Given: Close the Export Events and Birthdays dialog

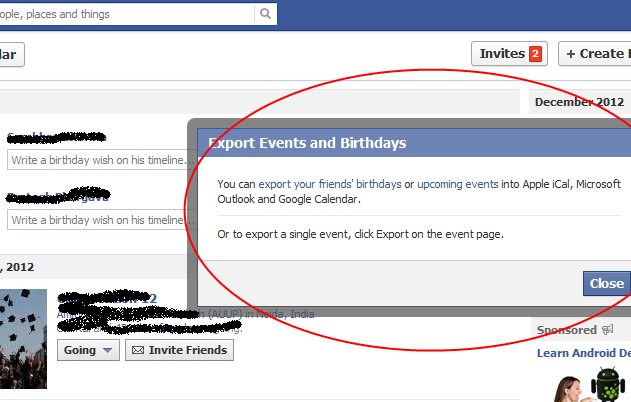Looking at the screenshot, I should [x=605, y=283].
